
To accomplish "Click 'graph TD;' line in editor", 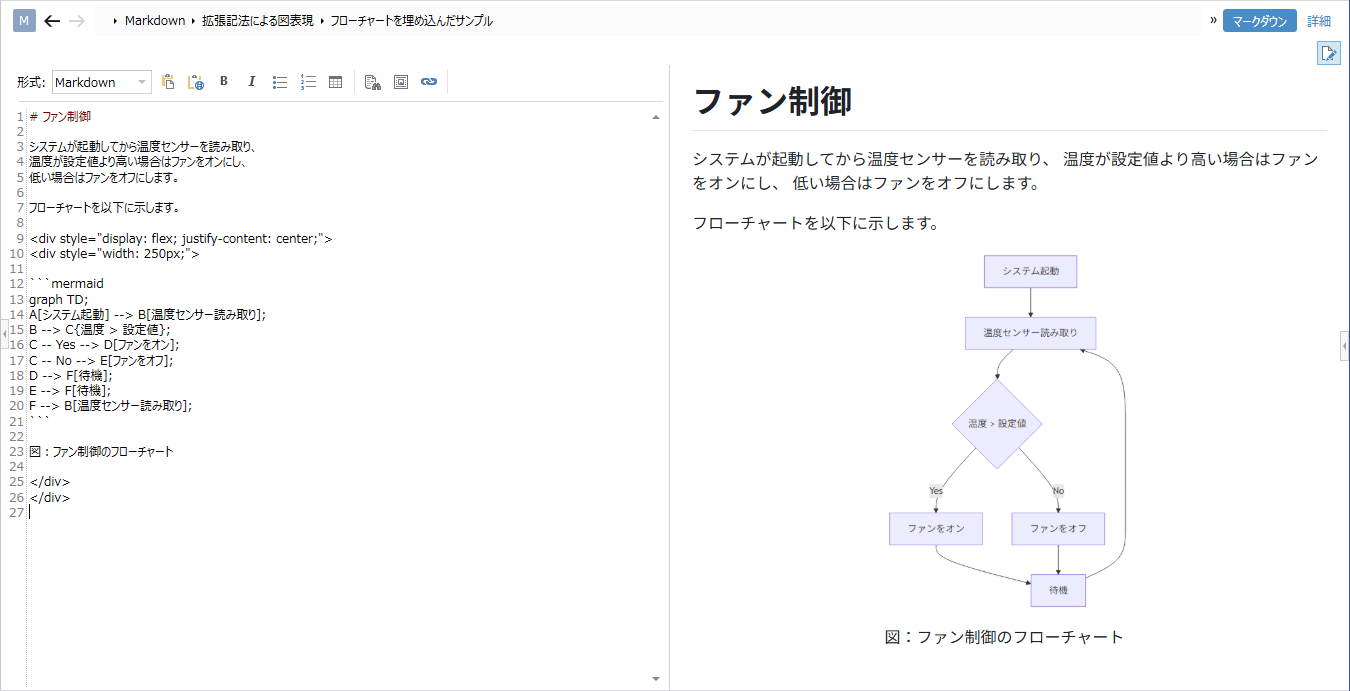I will 59,299.
